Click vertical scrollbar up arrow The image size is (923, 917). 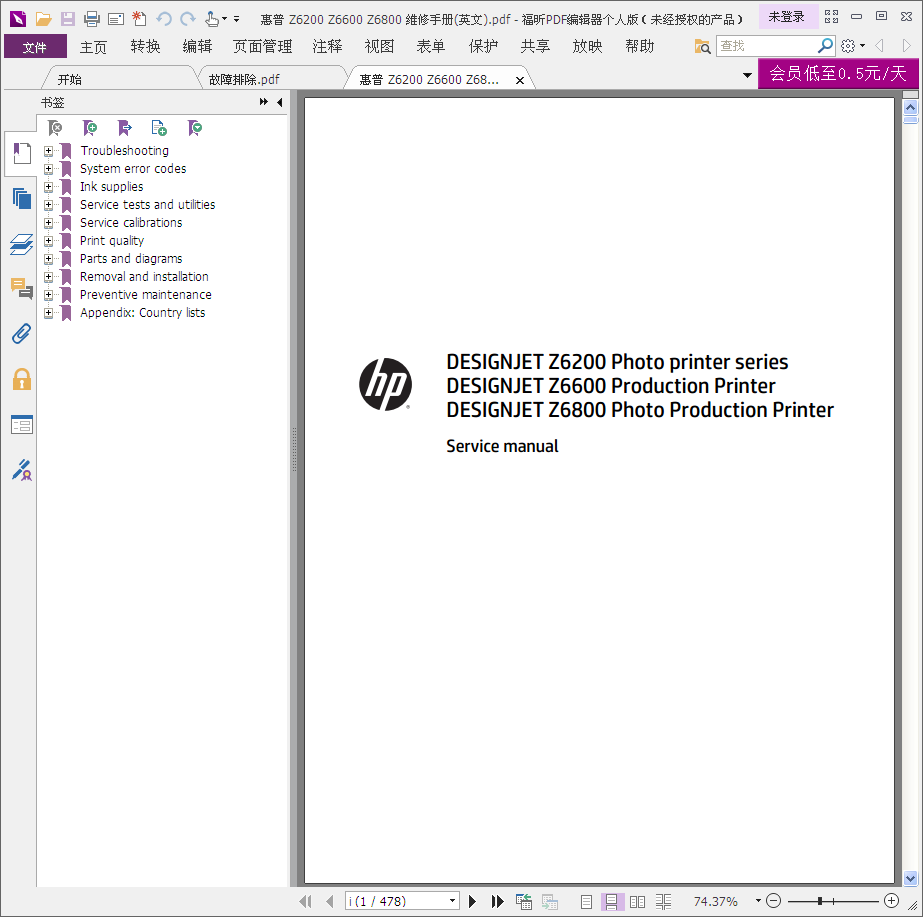click(911, 107)
